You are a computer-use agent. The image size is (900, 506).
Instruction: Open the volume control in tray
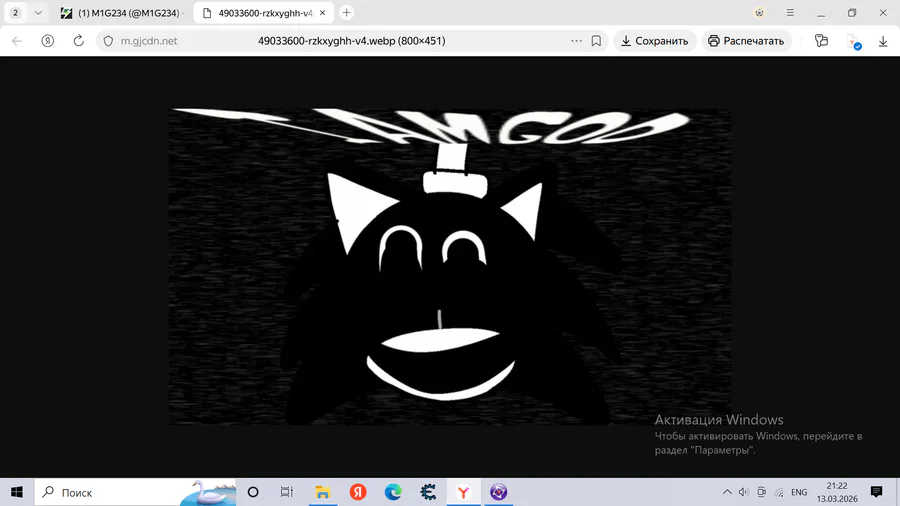(744, 492)
